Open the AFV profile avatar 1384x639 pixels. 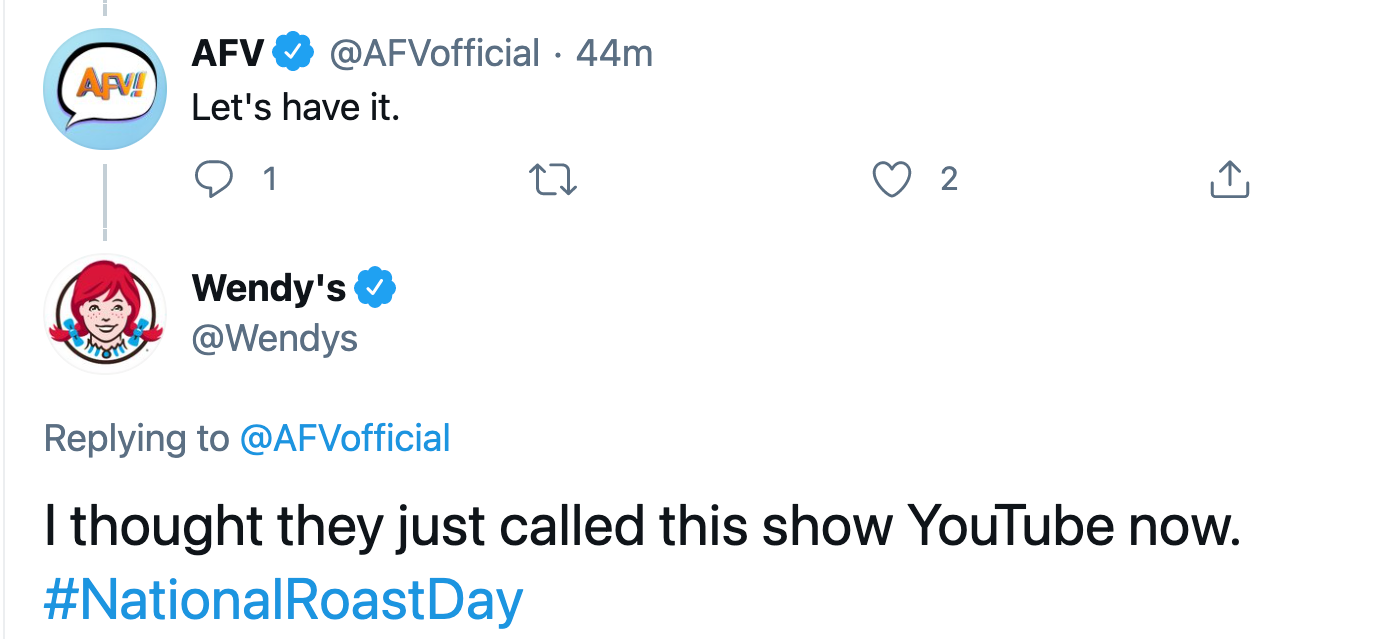[104, 89]
